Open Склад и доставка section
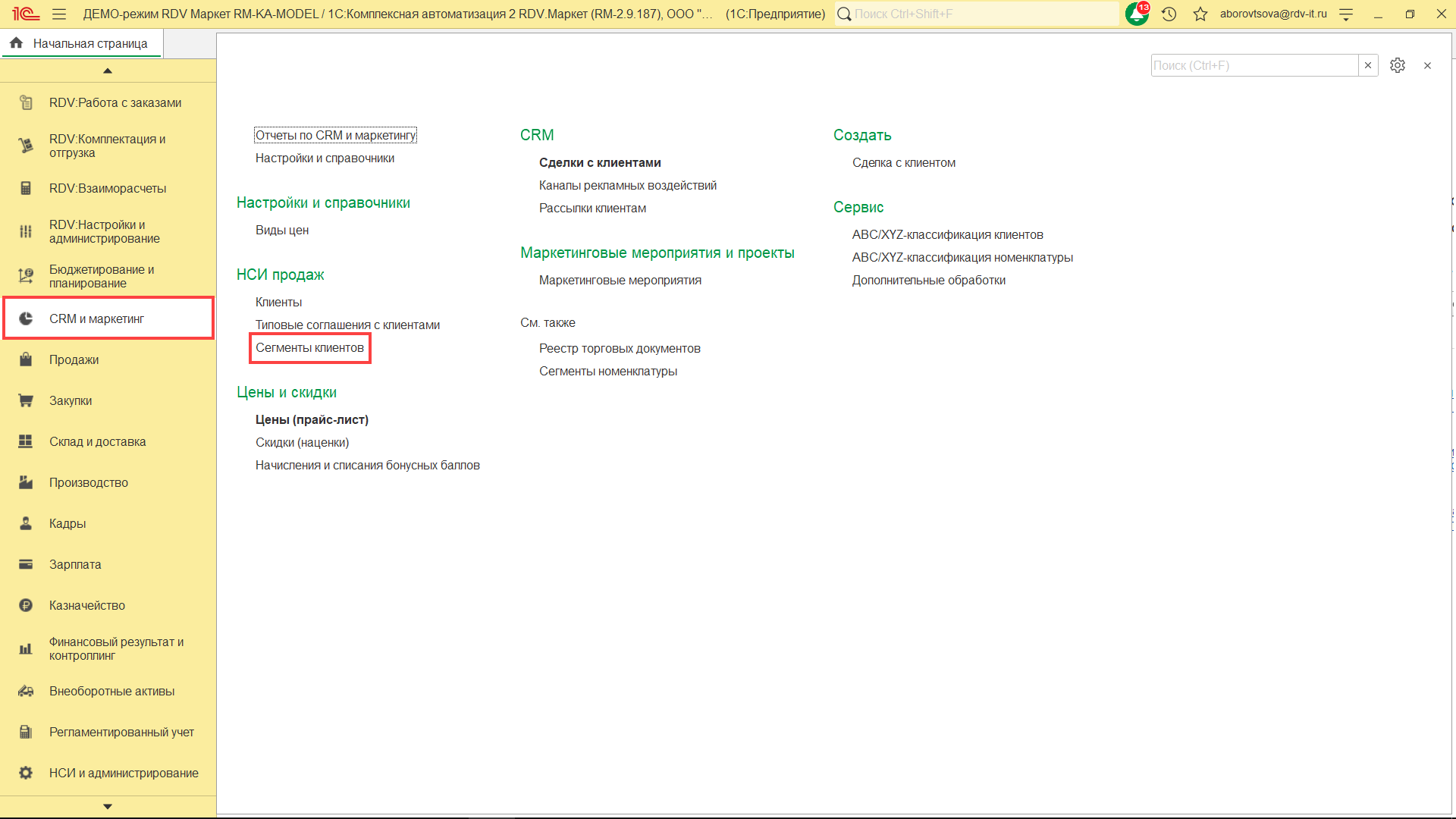 97,441
